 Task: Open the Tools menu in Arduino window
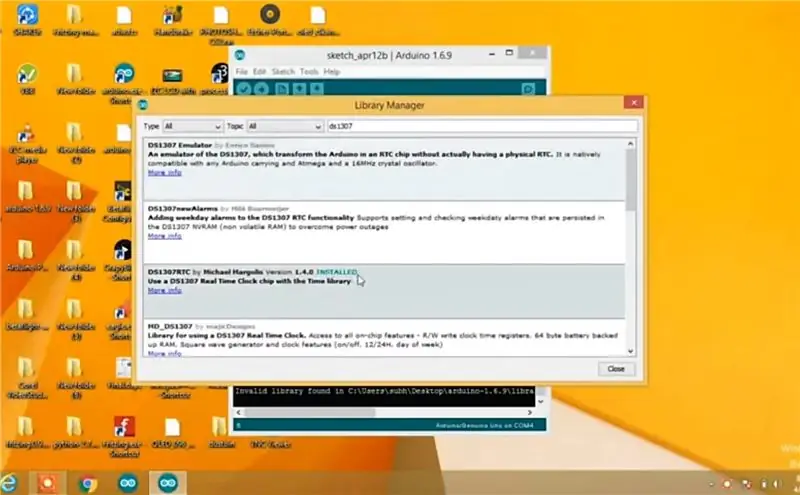309,71
